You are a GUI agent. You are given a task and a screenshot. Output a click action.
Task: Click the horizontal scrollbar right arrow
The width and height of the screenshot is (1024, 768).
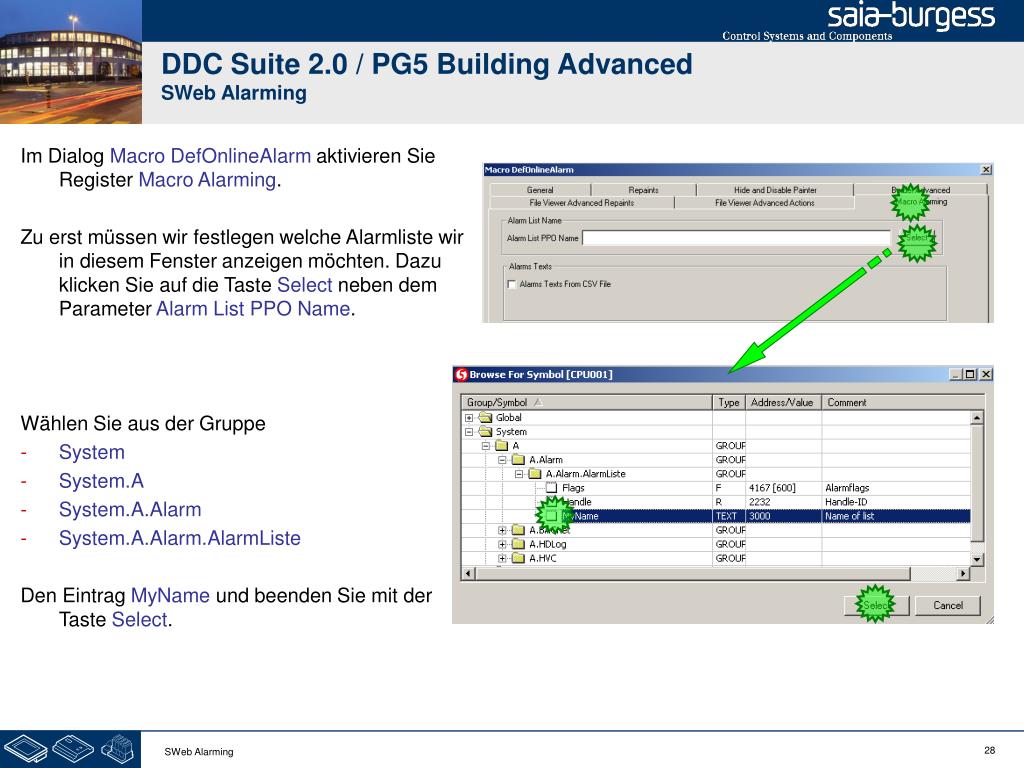coord(963,573)
